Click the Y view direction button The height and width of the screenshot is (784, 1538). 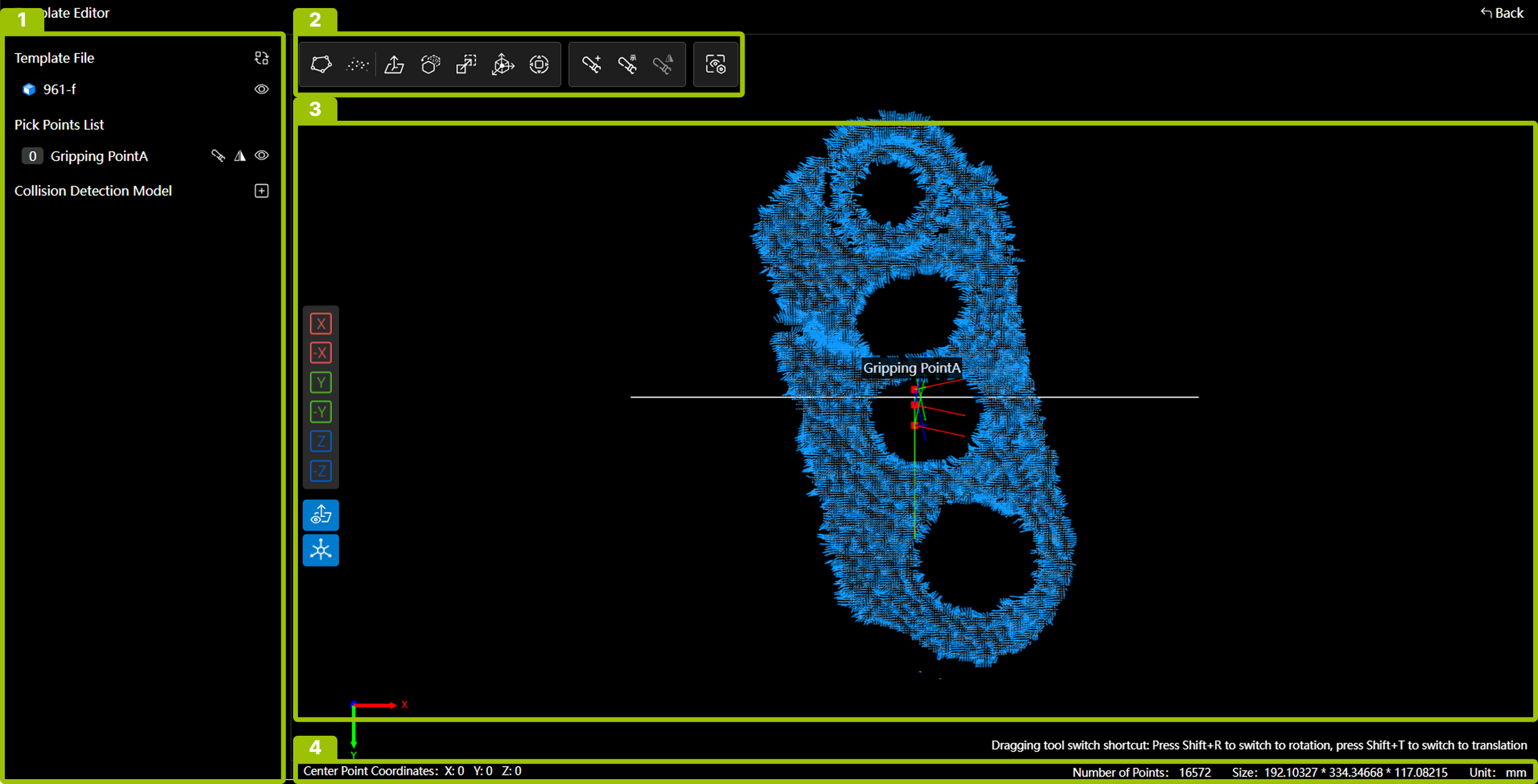click(x=320, y=383)
